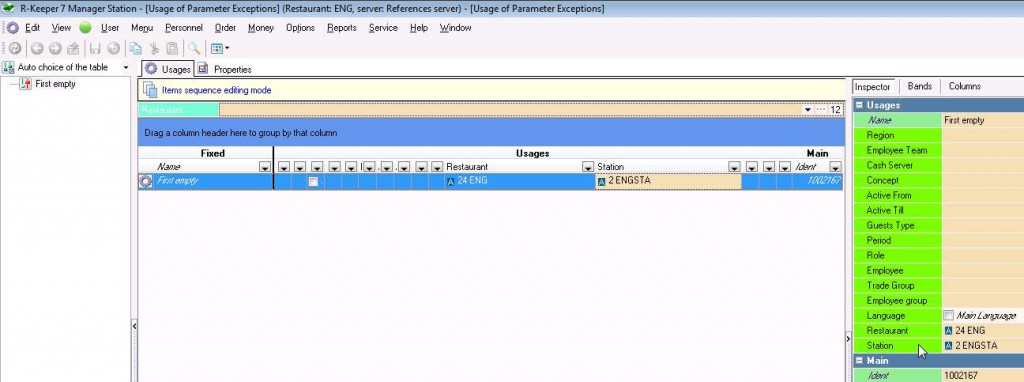Collapse the Usages section in Inspector
The height and width of the screenshot is (382, 1024).
[x=859, y=105]
